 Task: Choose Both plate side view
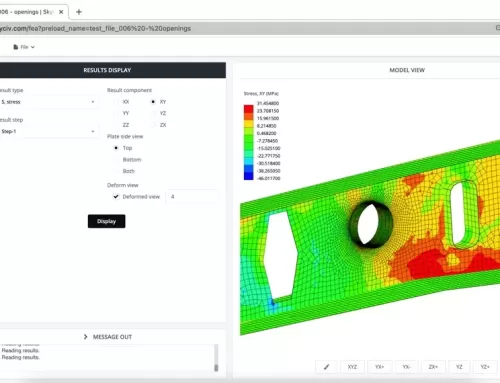(x=116, y=171)
